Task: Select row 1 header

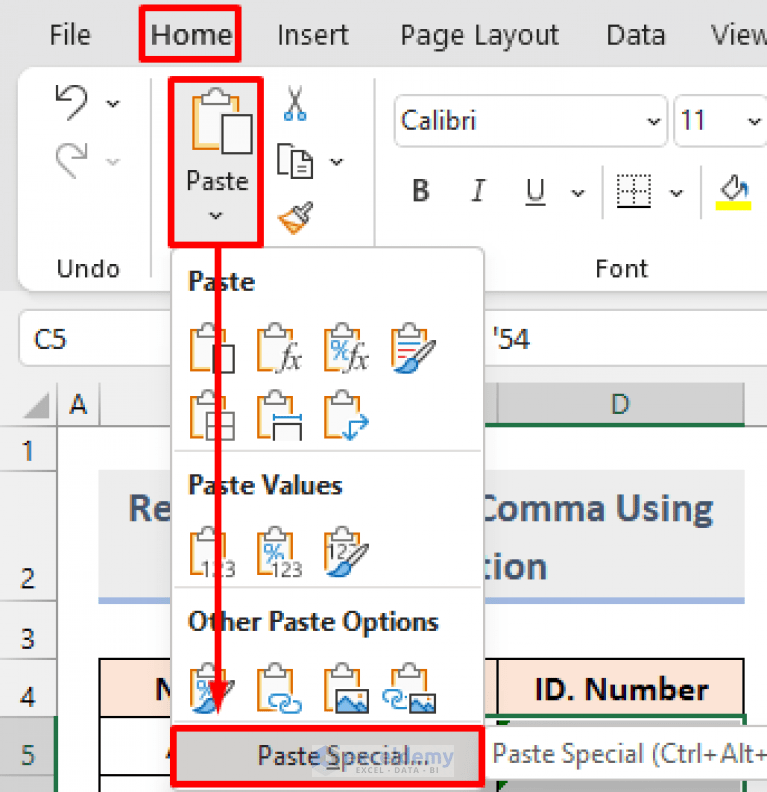Action: coord(28,450)
